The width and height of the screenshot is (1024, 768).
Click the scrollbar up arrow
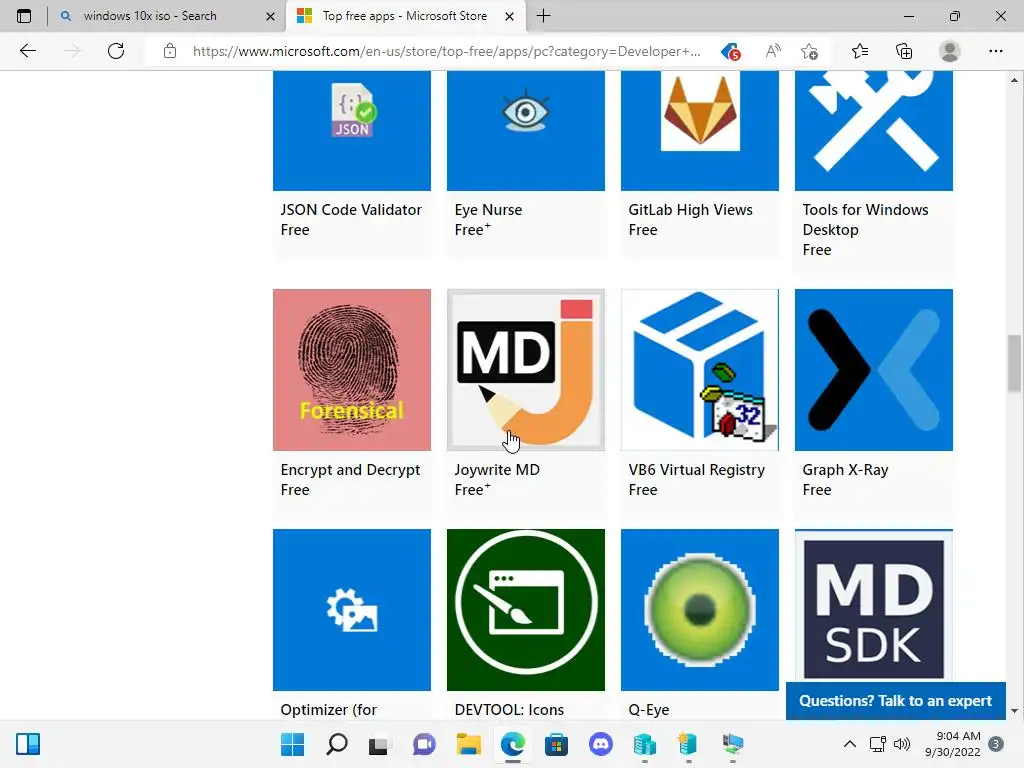(x=1014, y=80)
